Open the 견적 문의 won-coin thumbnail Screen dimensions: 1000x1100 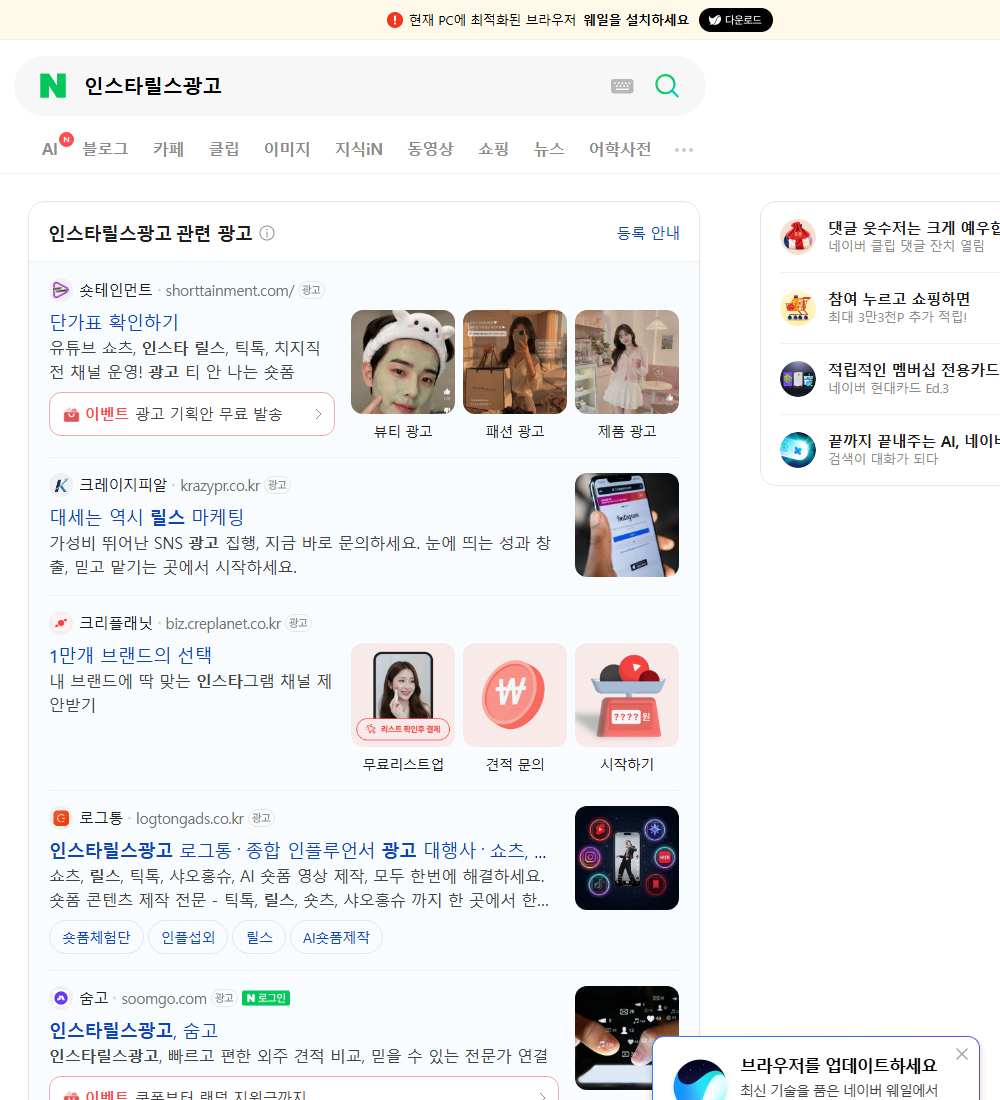click(x=515, y=695)
